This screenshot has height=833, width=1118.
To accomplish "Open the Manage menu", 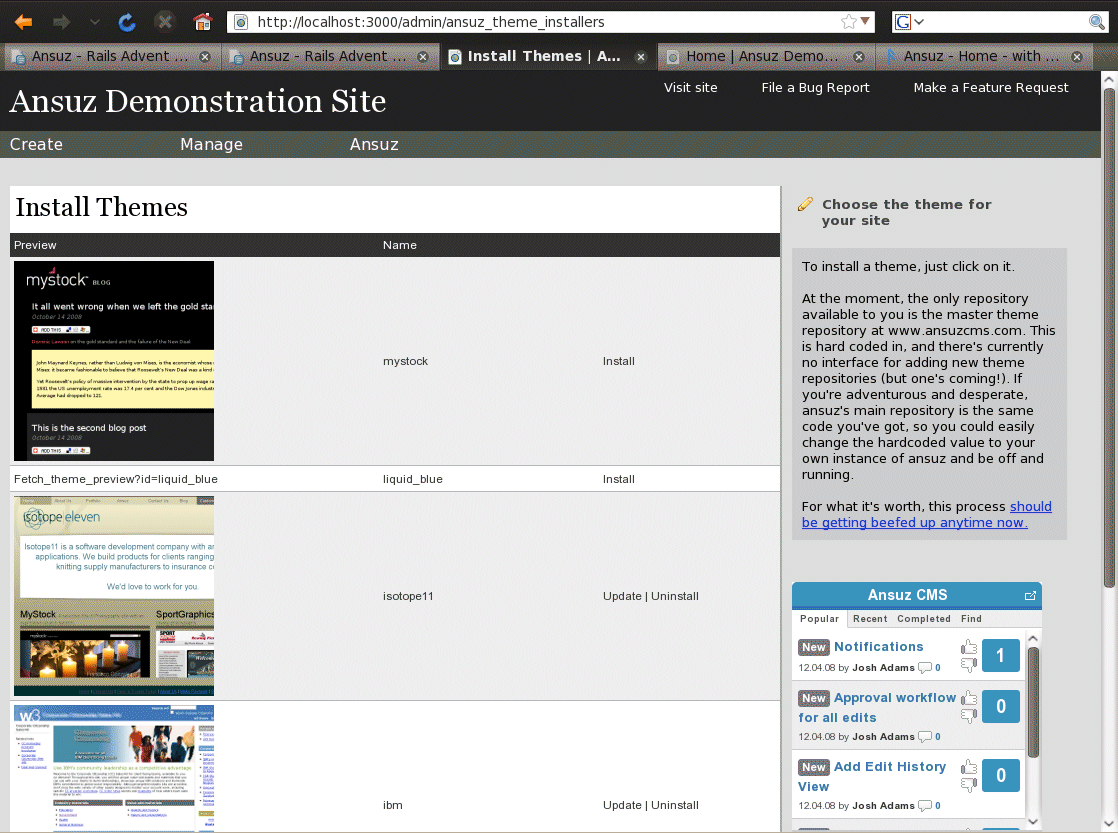I will pyautogui.click(x=211, y=144).
